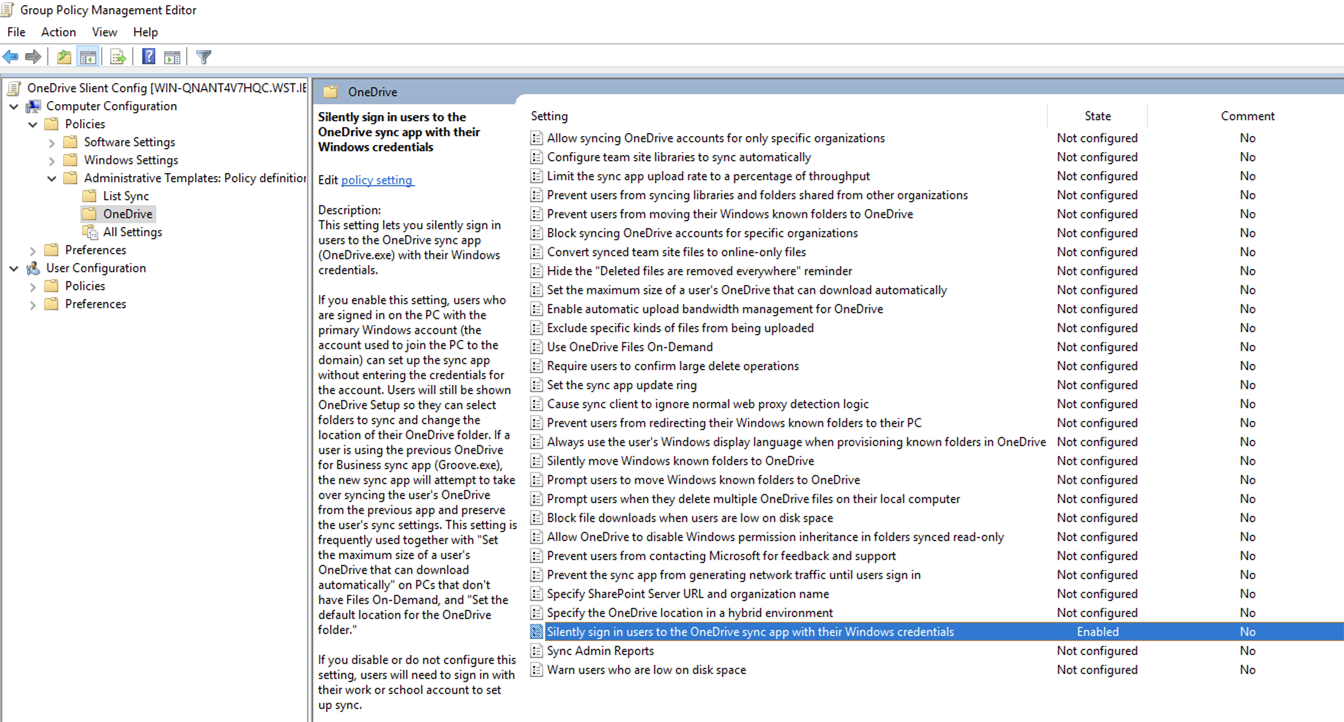The width and height of the screenshot is (1344, 722).
Task: Click the folder icon beside List Sync
Action: pyautogui.click(x=89, y=196)
